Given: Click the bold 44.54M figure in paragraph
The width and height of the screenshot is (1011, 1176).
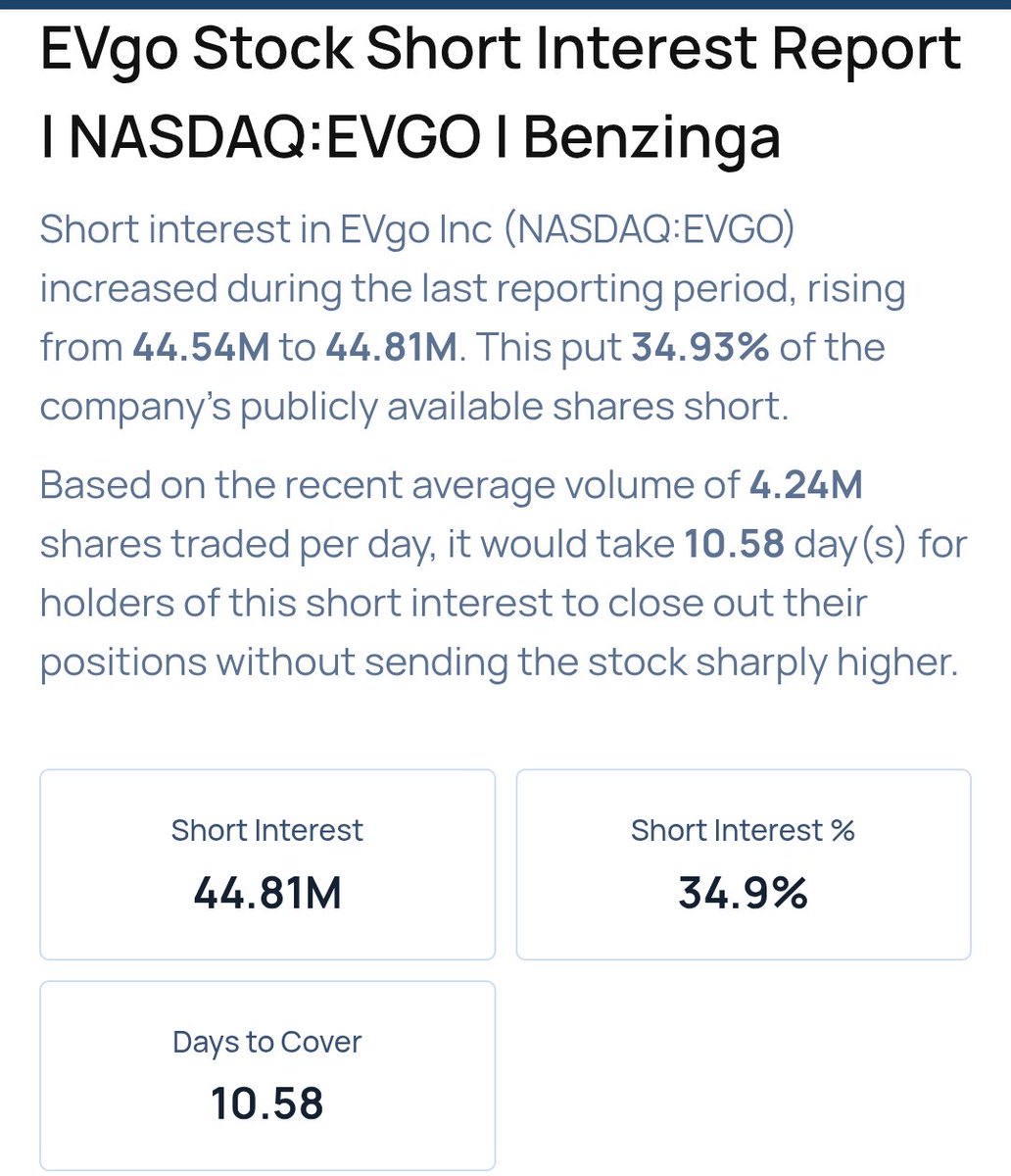Looking at the screenshot, I should pyautogui.click(x=200, y=347).
